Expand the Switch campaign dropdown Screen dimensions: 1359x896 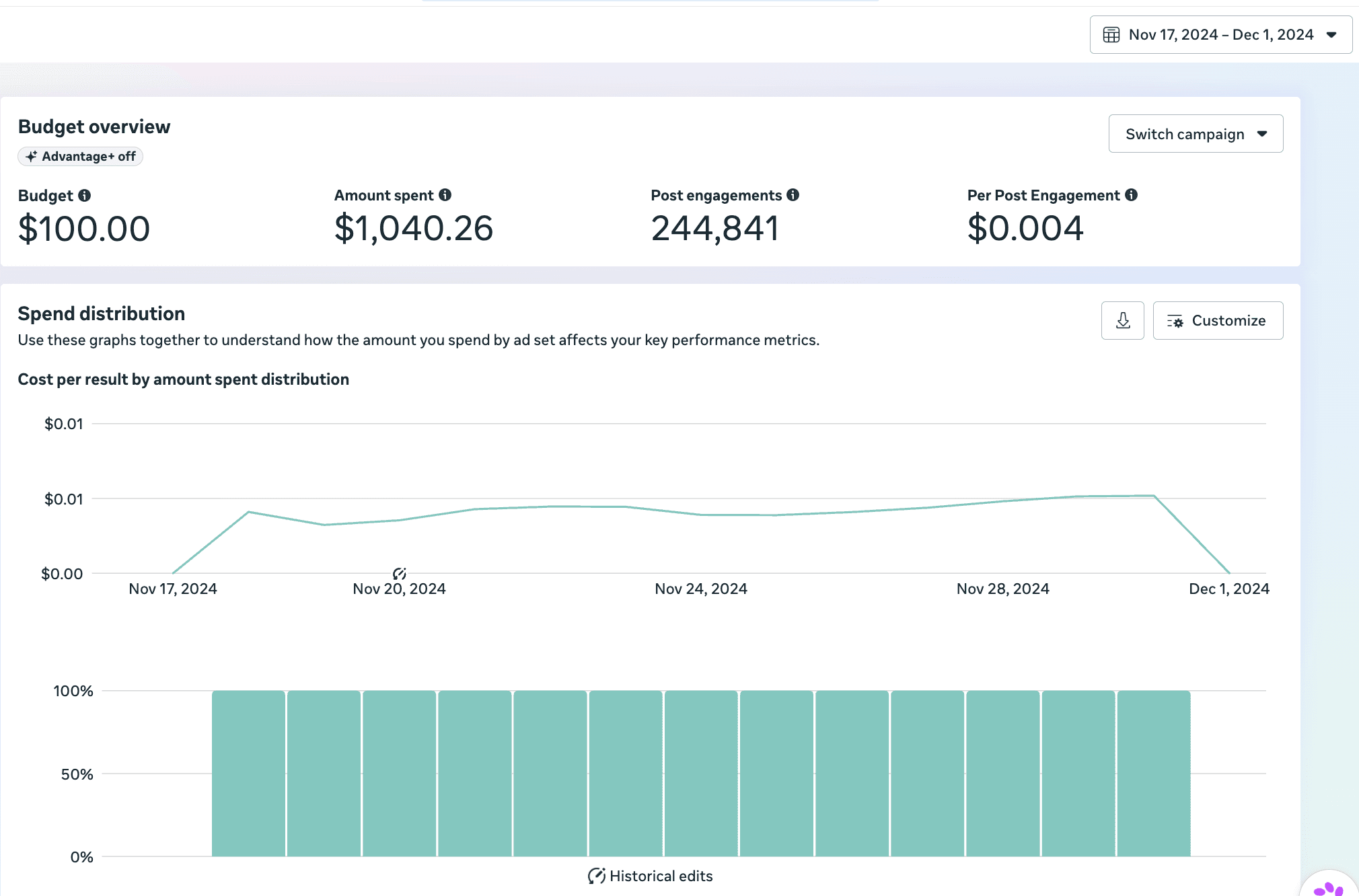coord(1196,134)
